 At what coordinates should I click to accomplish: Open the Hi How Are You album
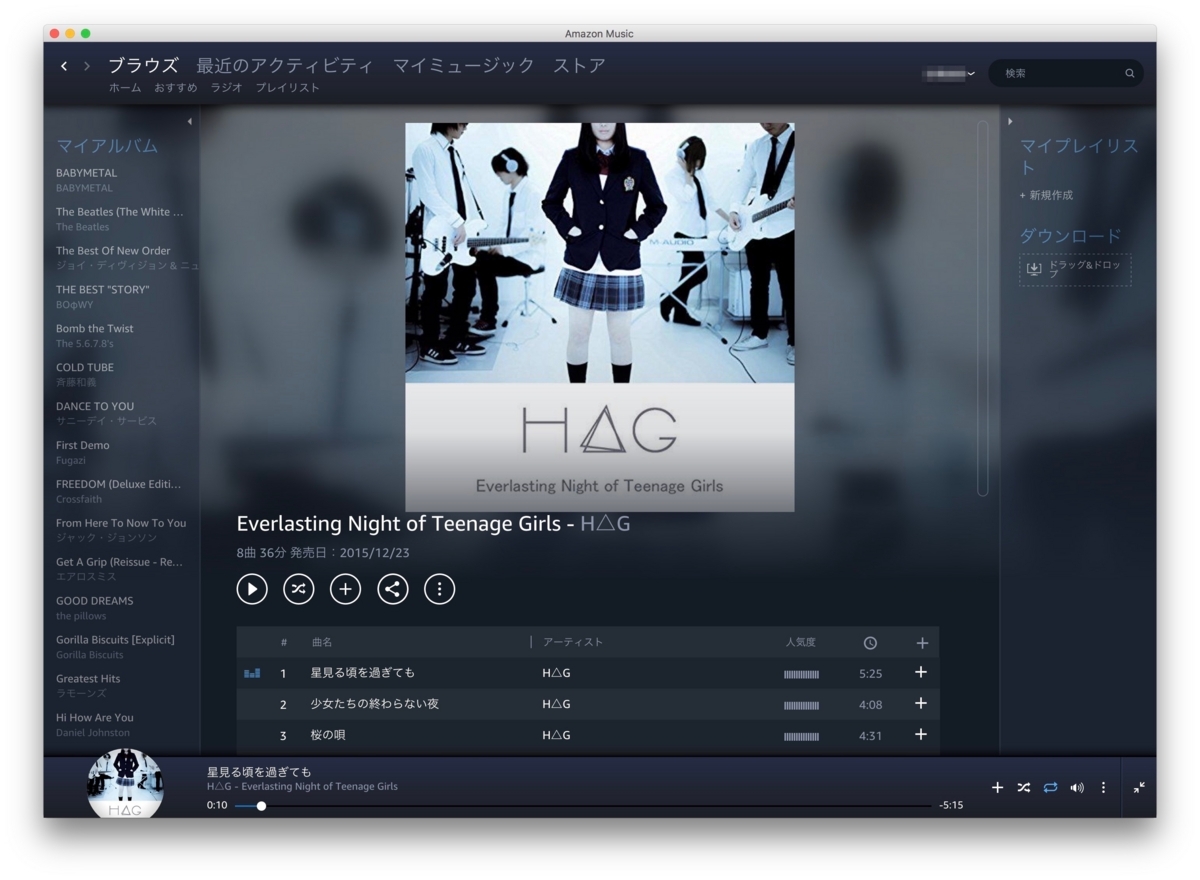click(94, 719)
